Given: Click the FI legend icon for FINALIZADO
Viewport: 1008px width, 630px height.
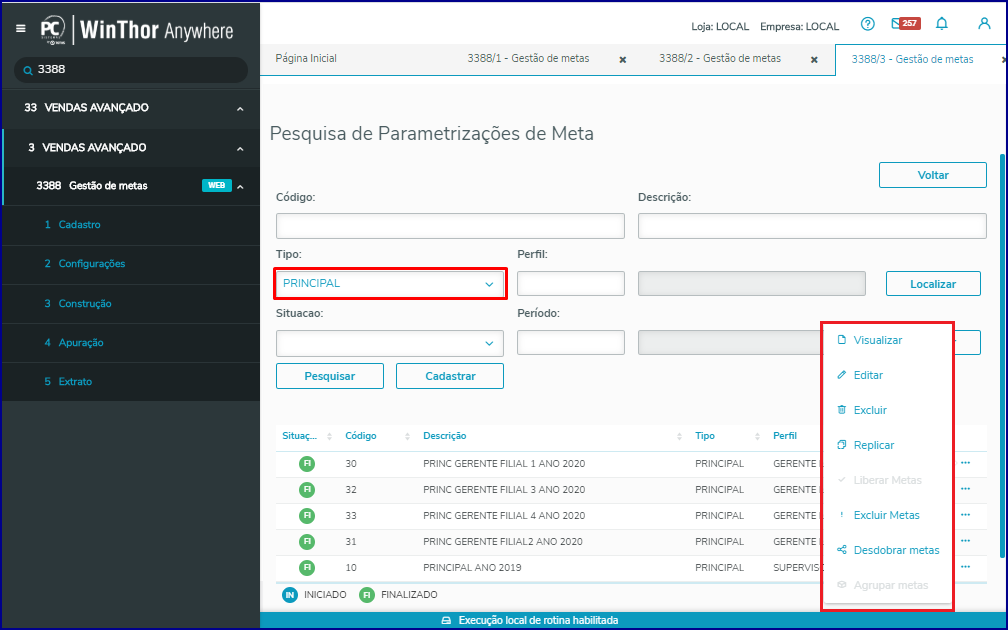Looking at the screenshot, I should click(x=366, y=595).
